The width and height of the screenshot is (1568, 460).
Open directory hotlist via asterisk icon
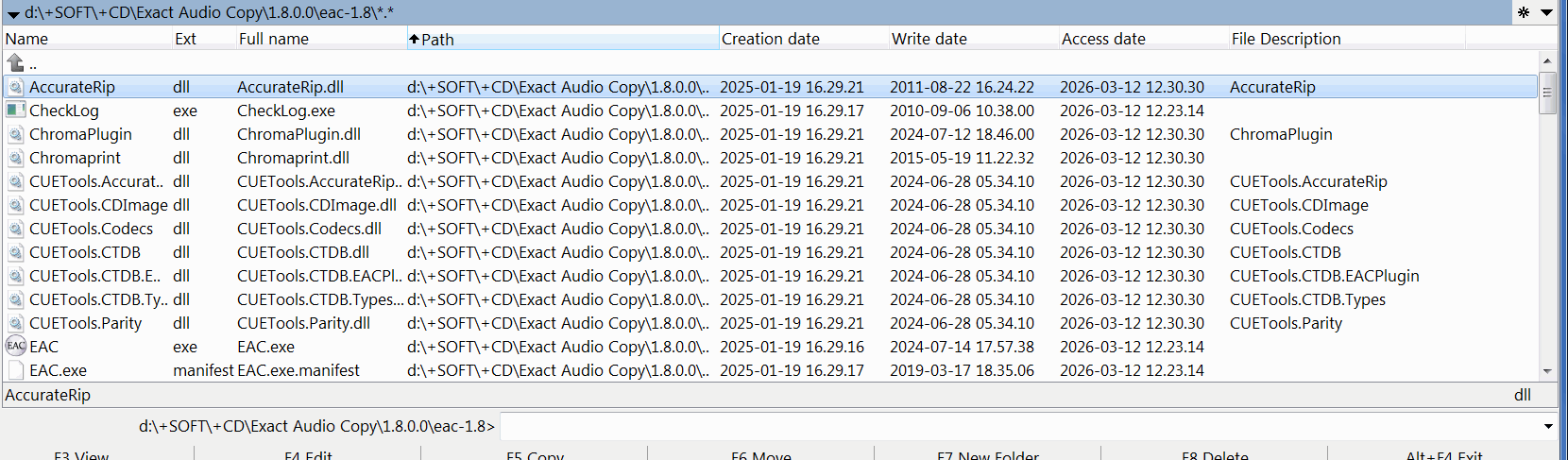[x=1524, y=12]
